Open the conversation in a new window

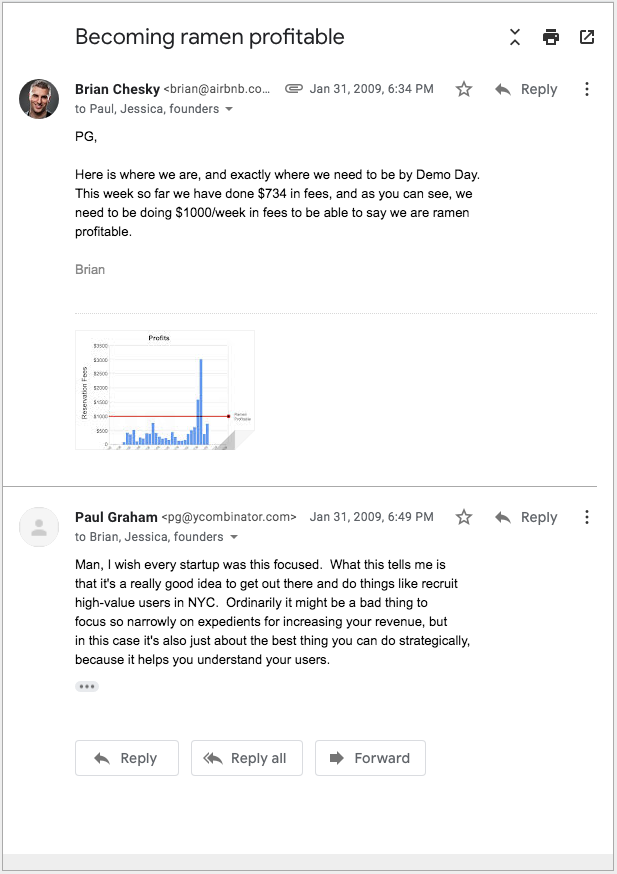(587, 38)
